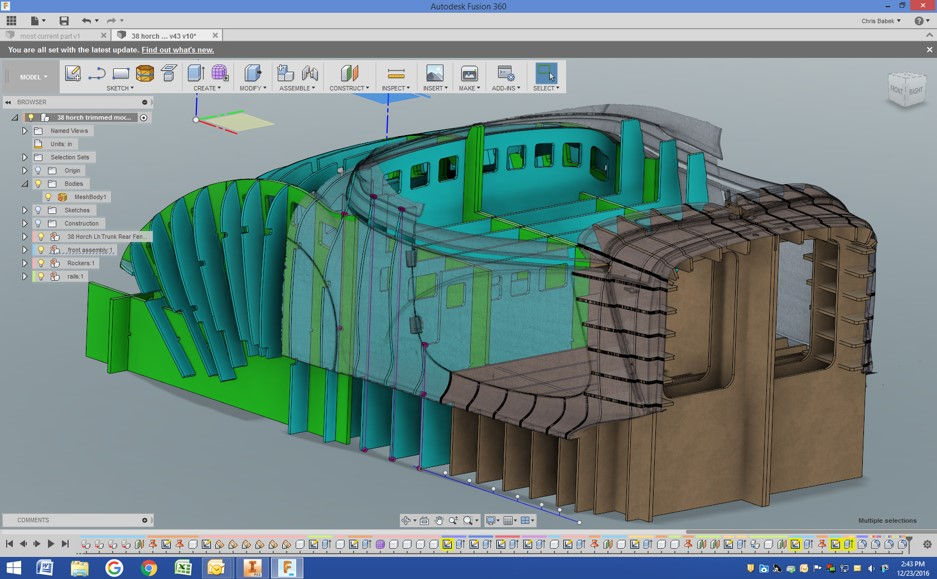The image size is (937, 579).
Task: Open the MODEL workspace dropdown
Action: 33,77
